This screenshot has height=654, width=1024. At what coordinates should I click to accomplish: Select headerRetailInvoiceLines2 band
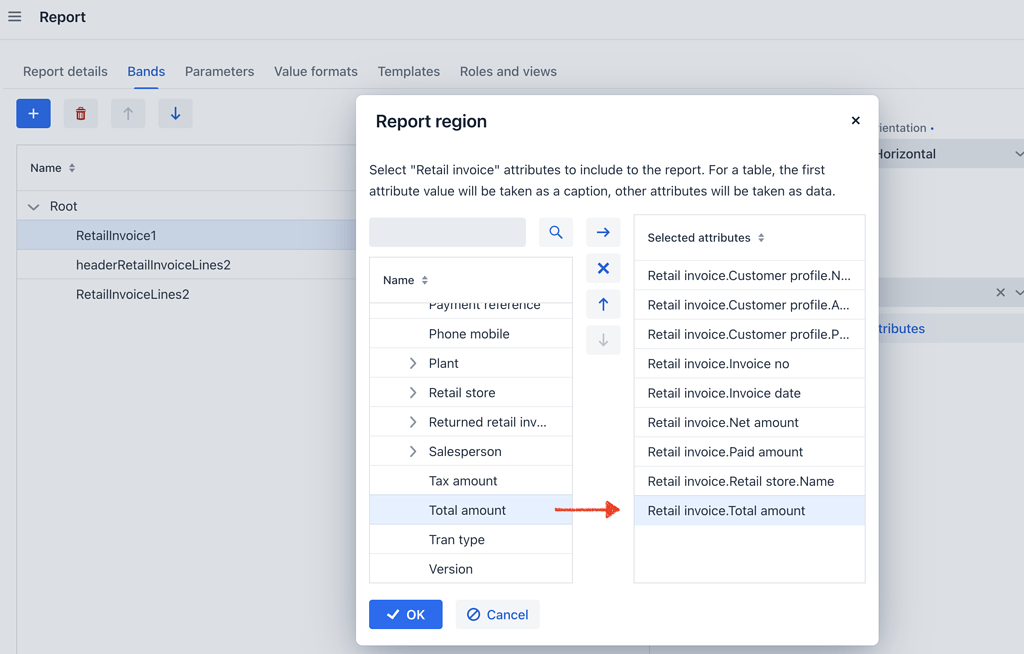pyautogui.click(x=187, y=265)
